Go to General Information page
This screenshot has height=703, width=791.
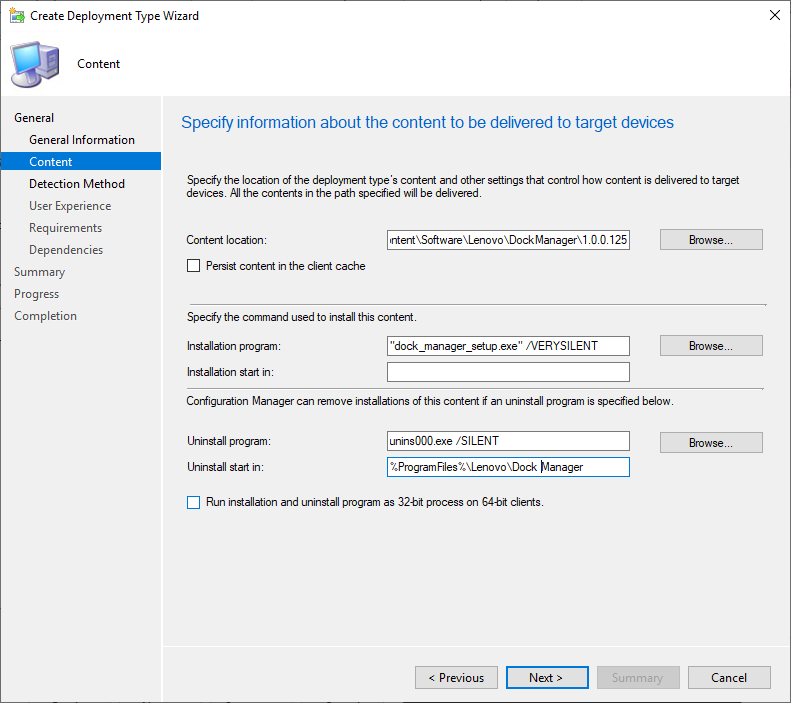(82, 140)
